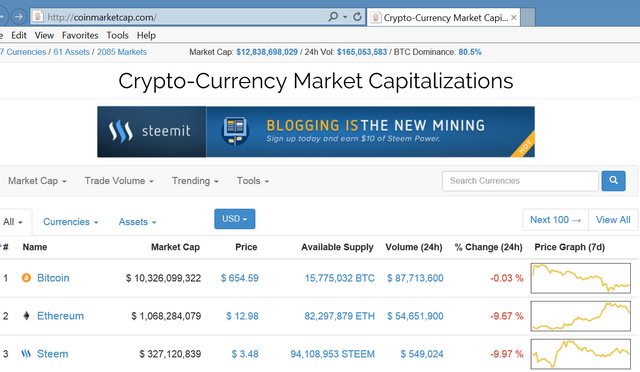Open the View menu
This screenshot has height=372, width=640.
click(44, 36)
